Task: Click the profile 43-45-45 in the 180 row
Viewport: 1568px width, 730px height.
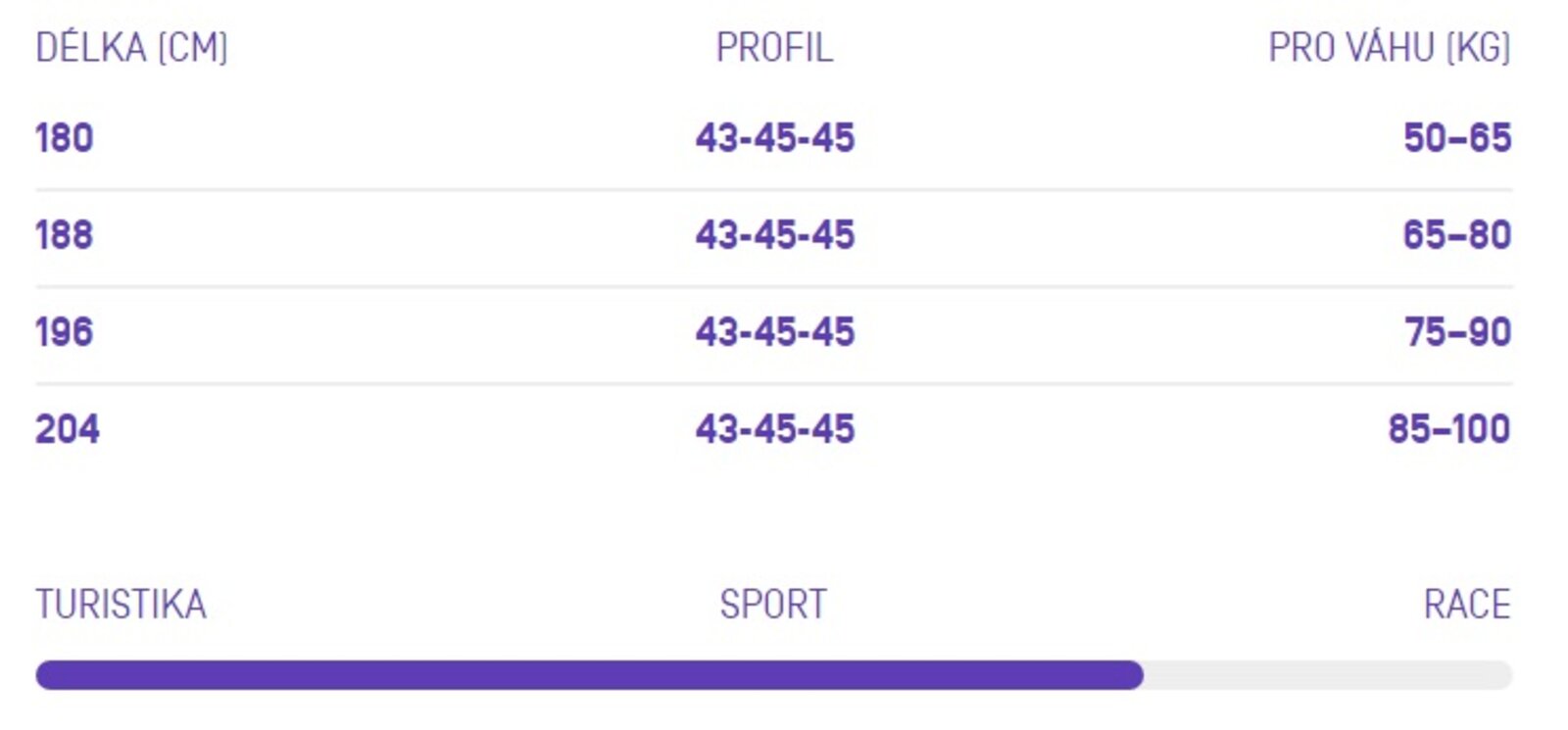Action: [775, 138]
